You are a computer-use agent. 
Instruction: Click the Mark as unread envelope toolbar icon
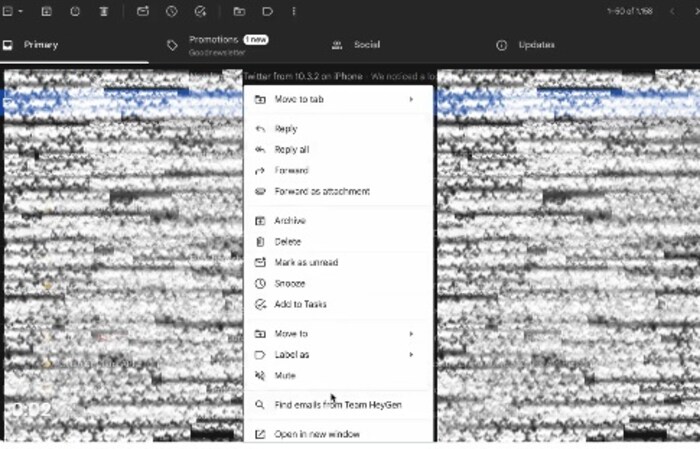coord(142,11)
